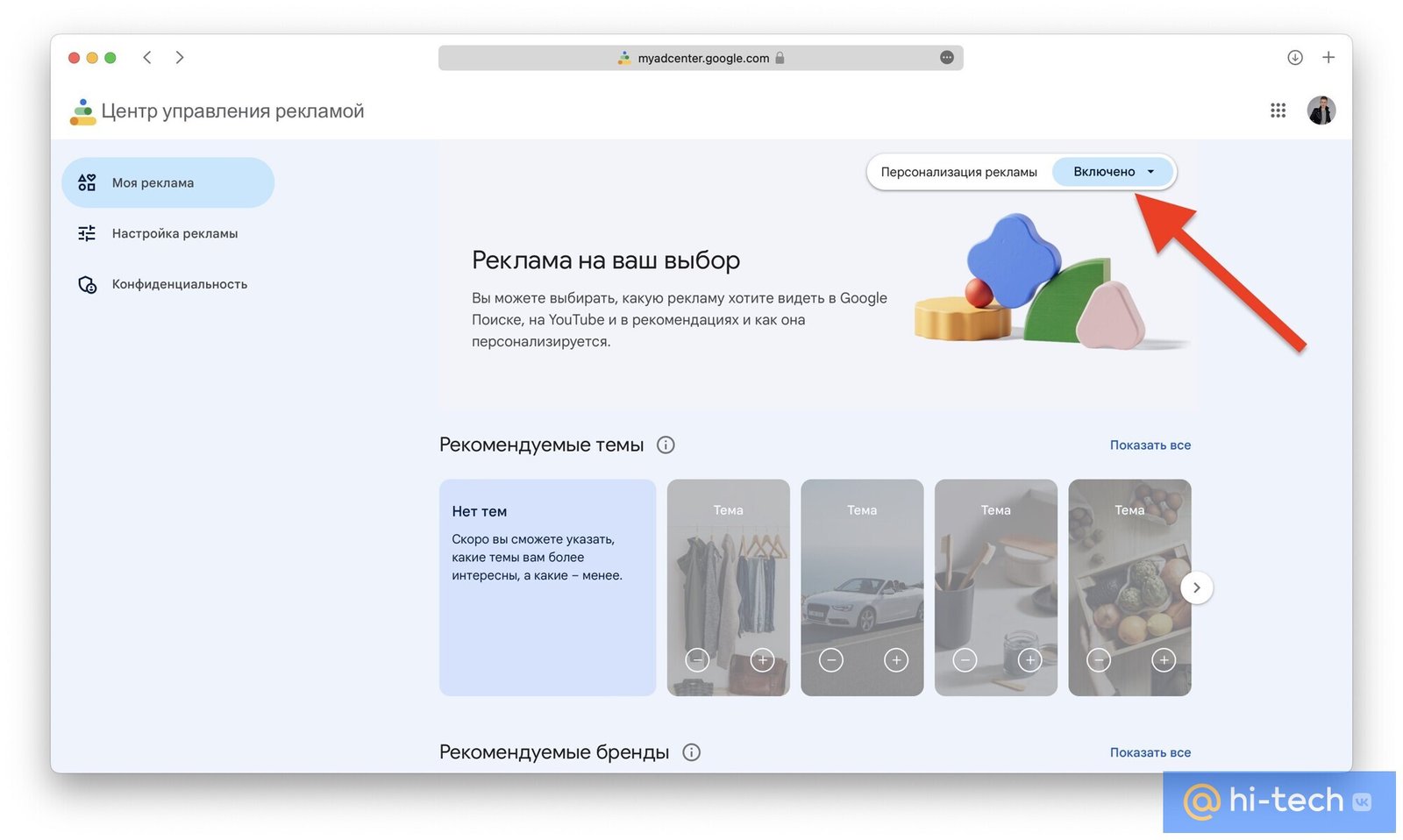Open the clothing topic thumbnail
Image resolution: width=1403 pixels, height=840 pixels.
728,587
